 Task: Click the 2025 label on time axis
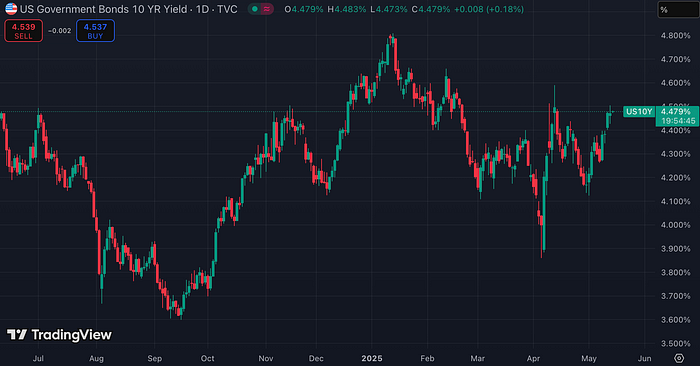tap(372, 358)
